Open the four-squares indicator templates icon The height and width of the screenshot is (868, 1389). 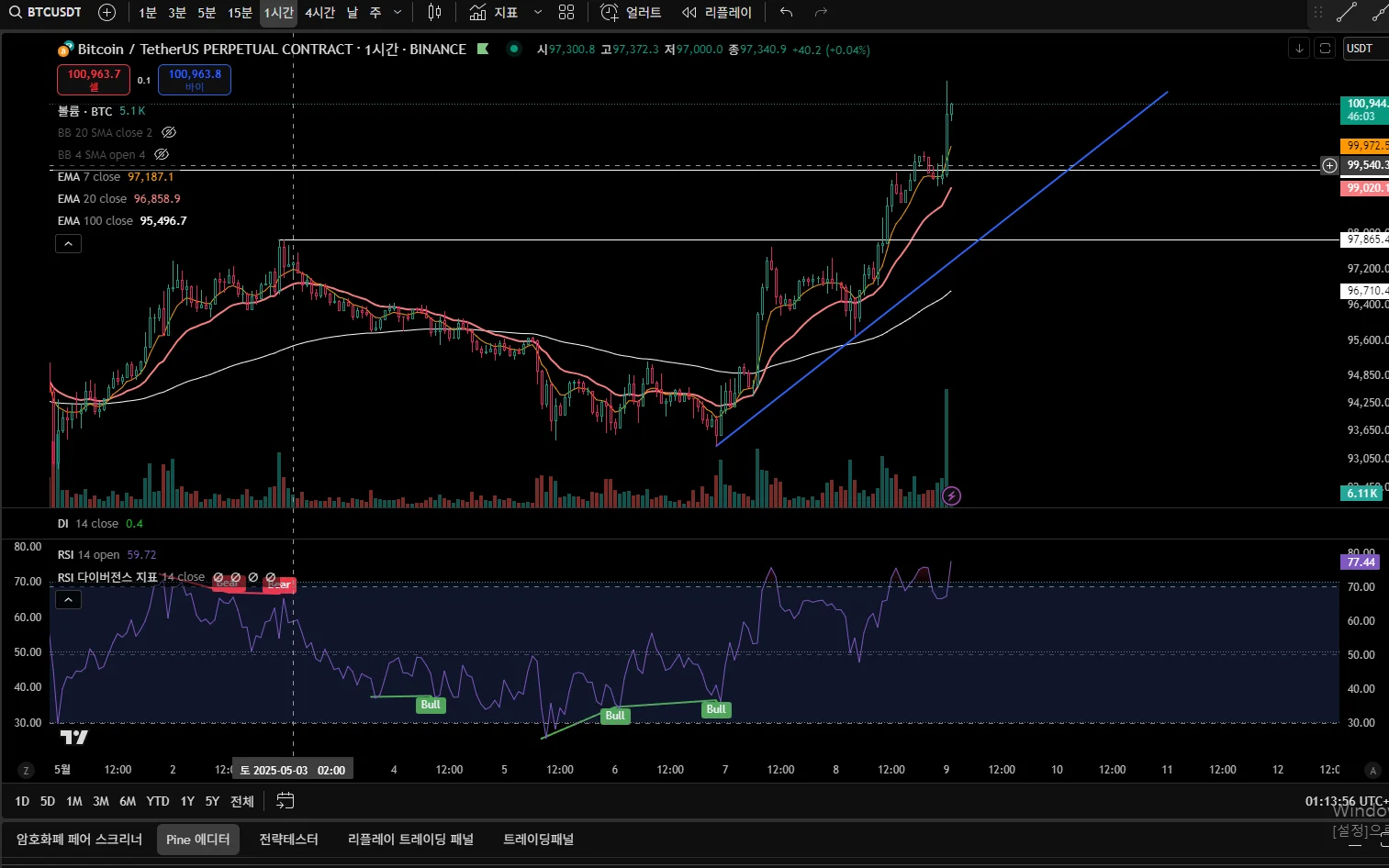pos(566,12)
